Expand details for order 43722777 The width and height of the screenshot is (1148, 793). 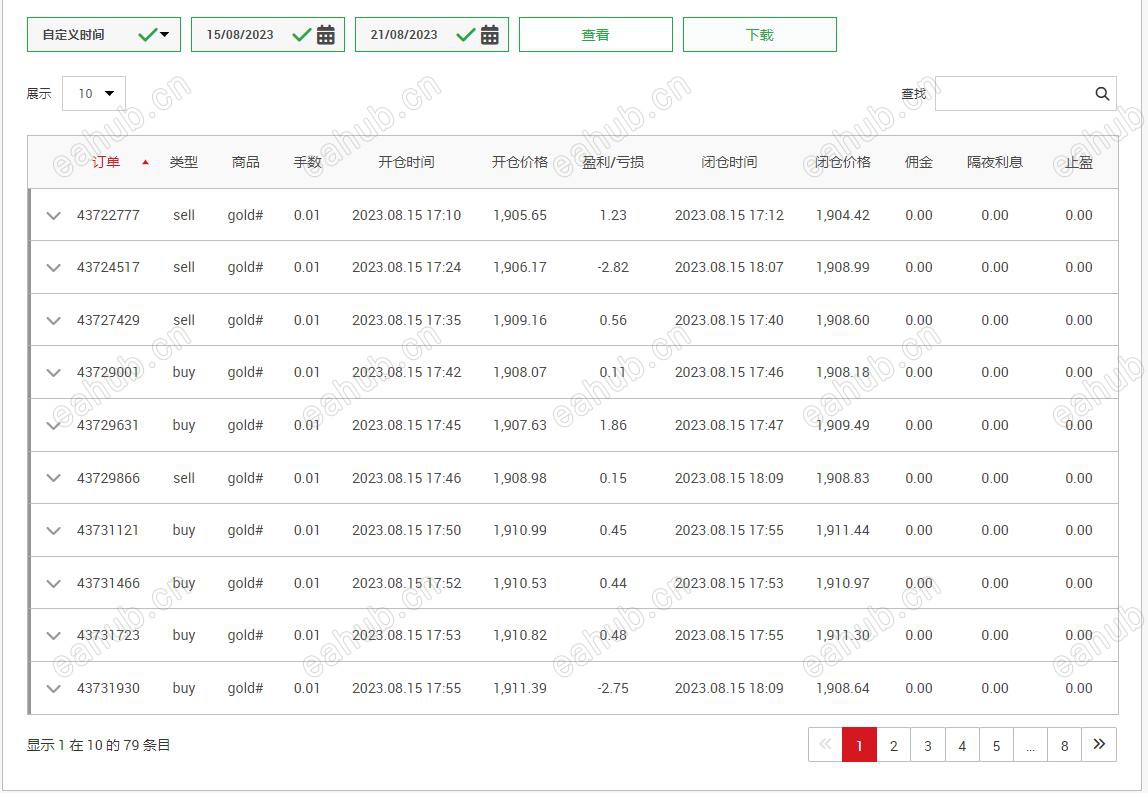click(x=53, y=214)
